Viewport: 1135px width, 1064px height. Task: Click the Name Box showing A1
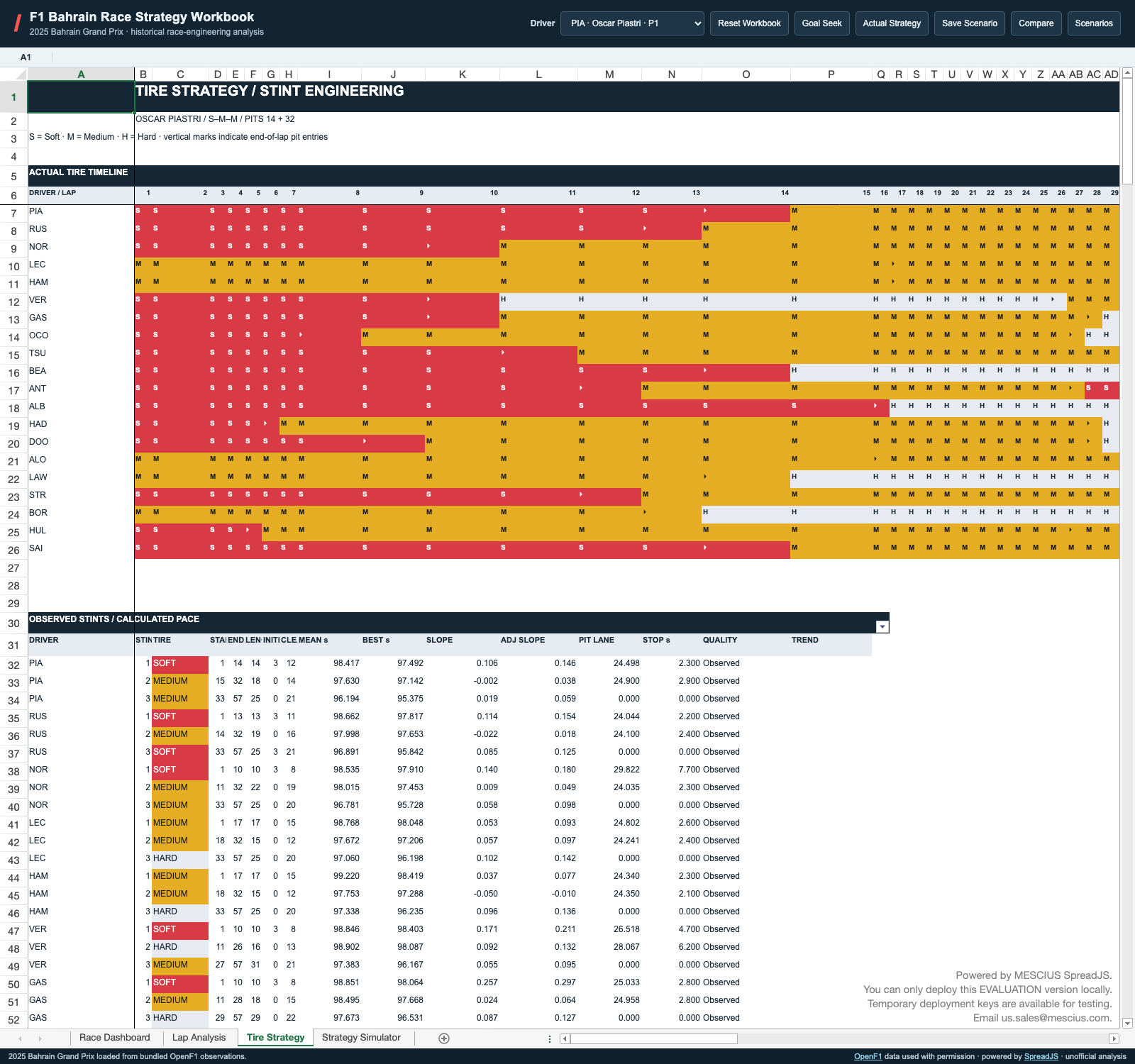(x=26, y=57)
